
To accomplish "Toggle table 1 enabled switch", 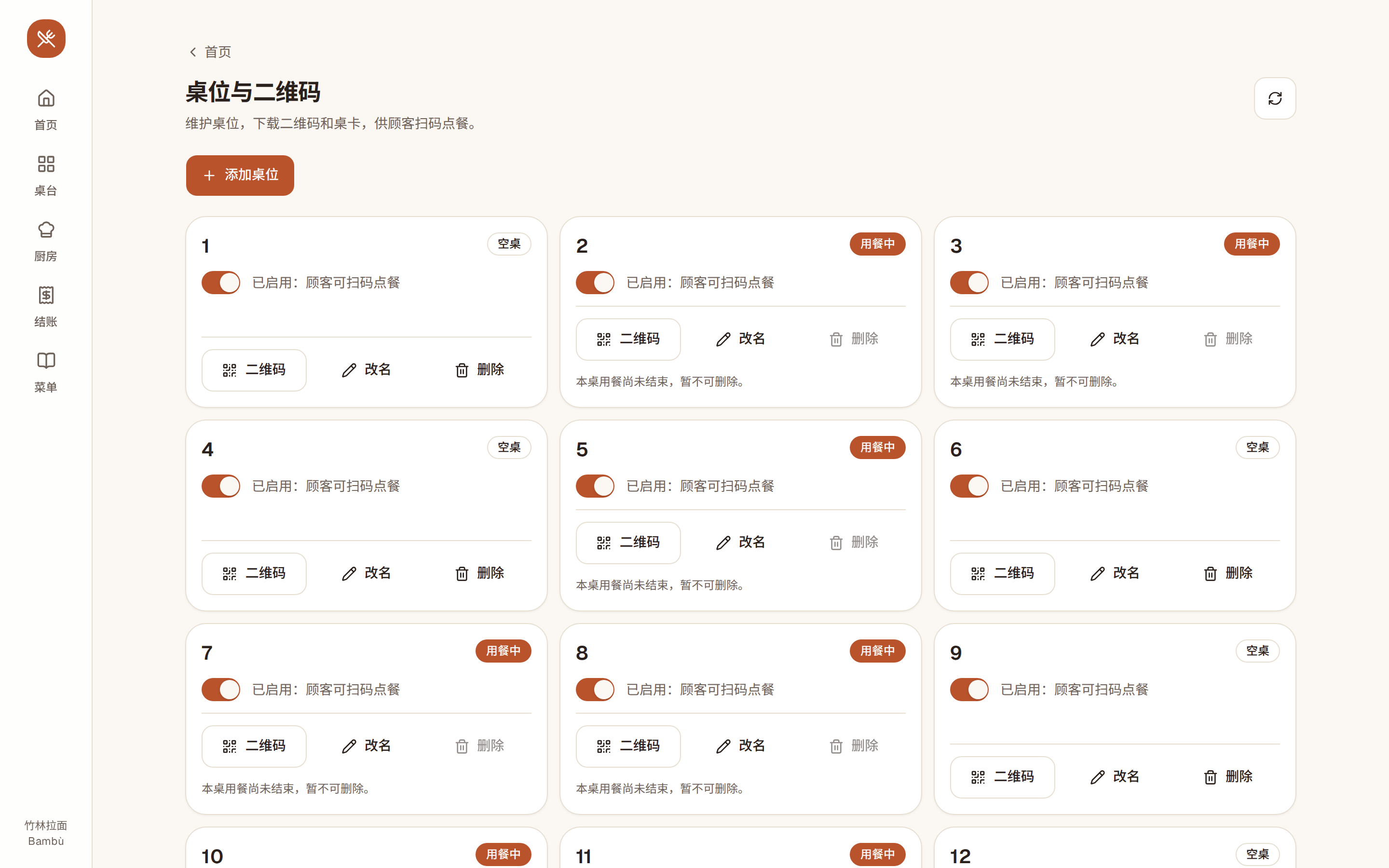I will click(221, 283).
